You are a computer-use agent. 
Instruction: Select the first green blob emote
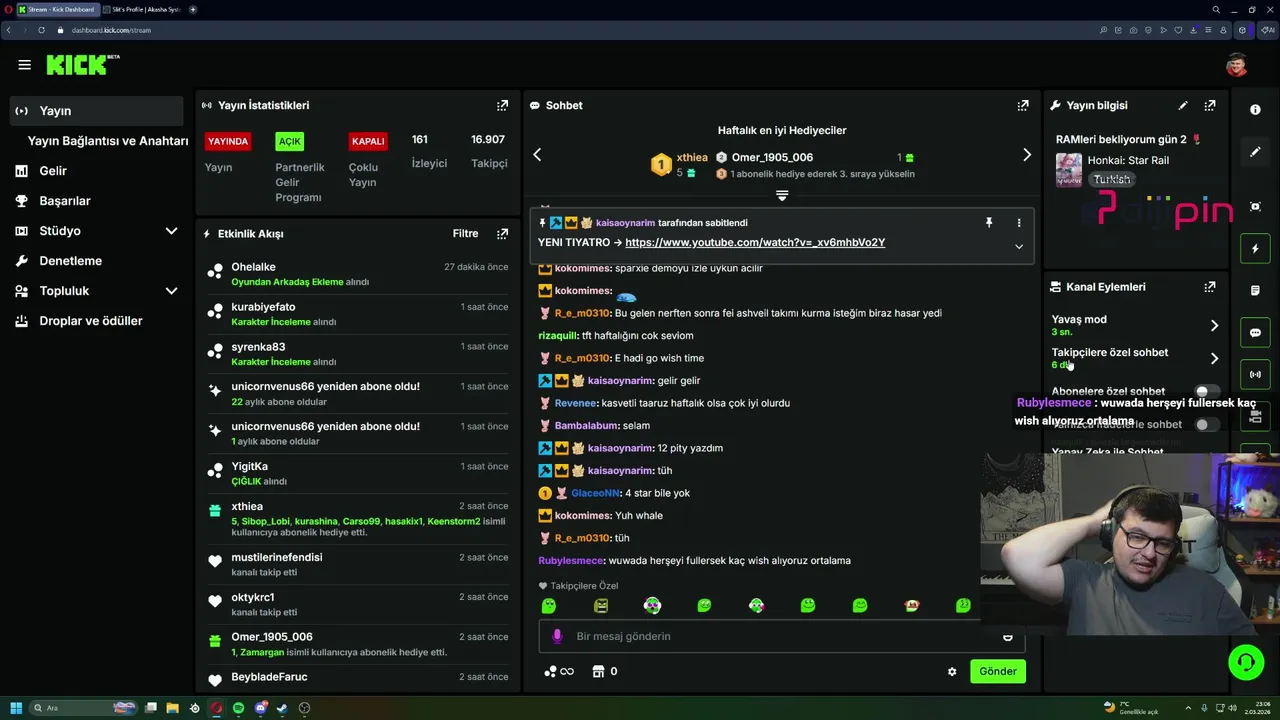click(x=548, y=606)
